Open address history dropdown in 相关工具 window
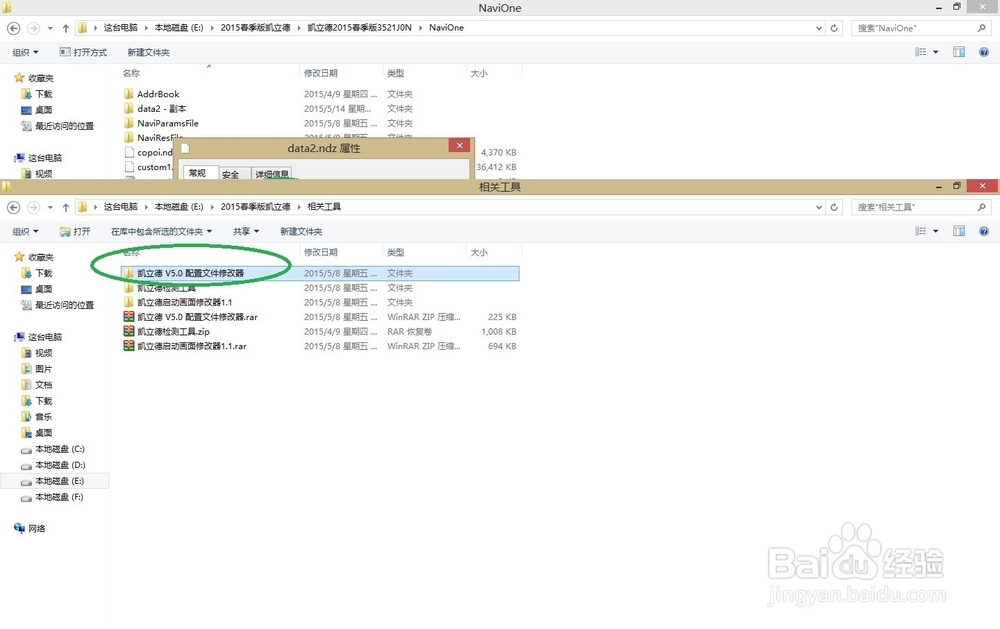 [819, 207]
